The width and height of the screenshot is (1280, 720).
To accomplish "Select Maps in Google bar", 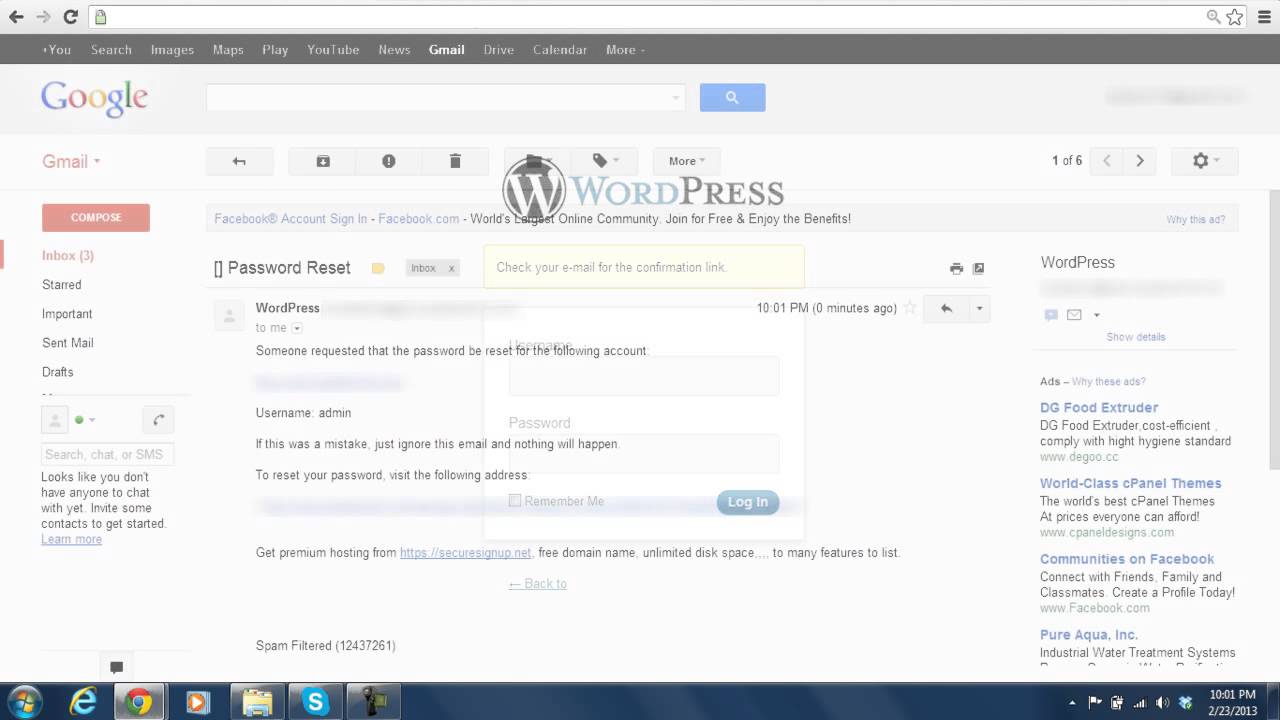I will 228,50.
